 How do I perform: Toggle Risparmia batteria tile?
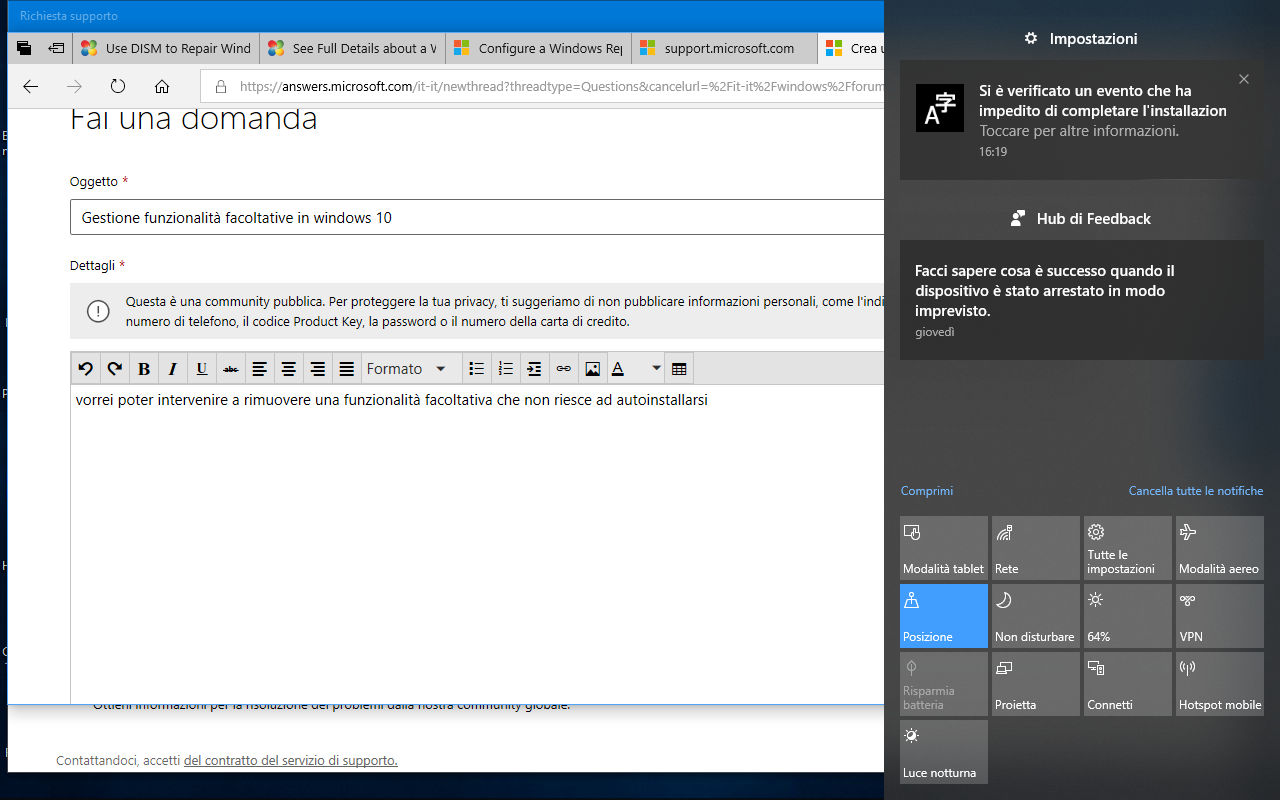point(944,684)
